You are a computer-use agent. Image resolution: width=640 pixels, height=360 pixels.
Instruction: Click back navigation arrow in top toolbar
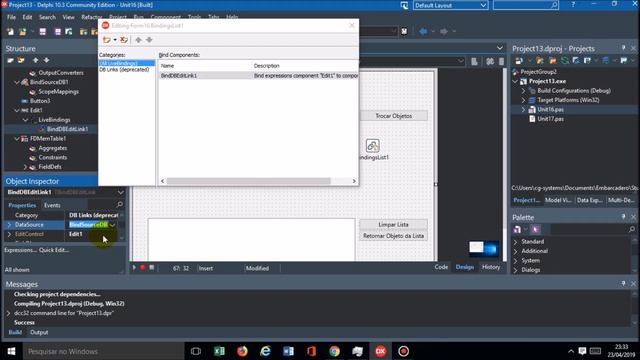coord(423,31)
